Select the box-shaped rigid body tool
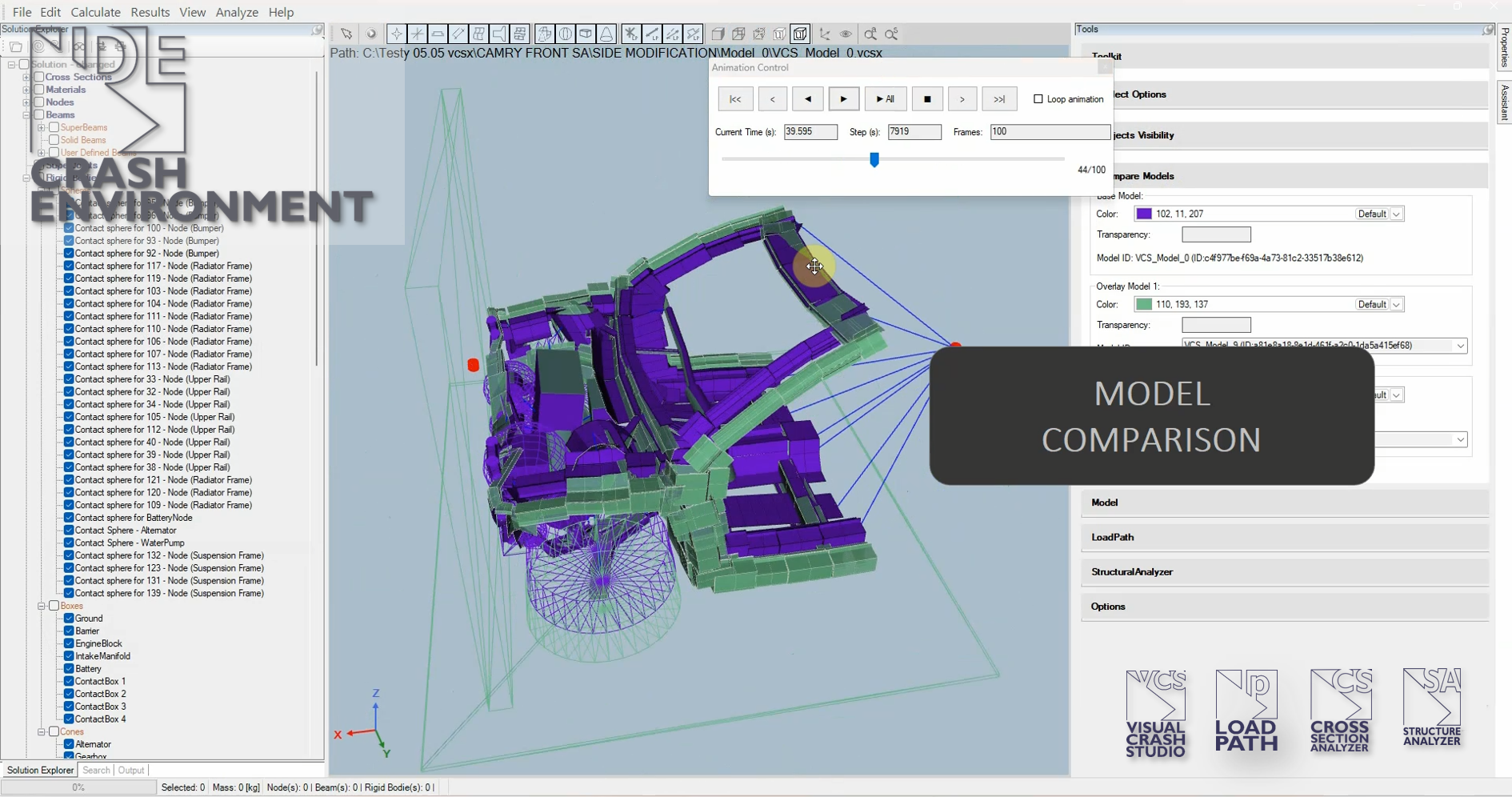Screen dimensions: 1512x797 [x=586, y=34]
